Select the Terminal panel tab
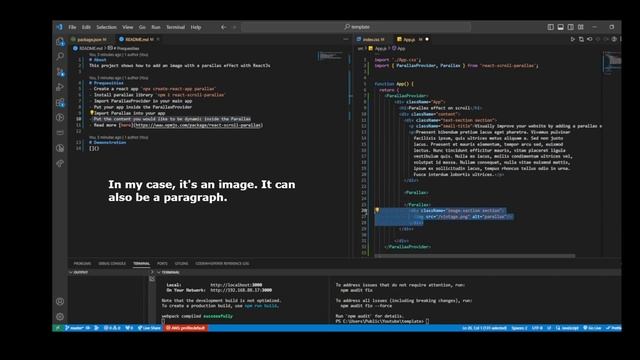 pos(141,264)
